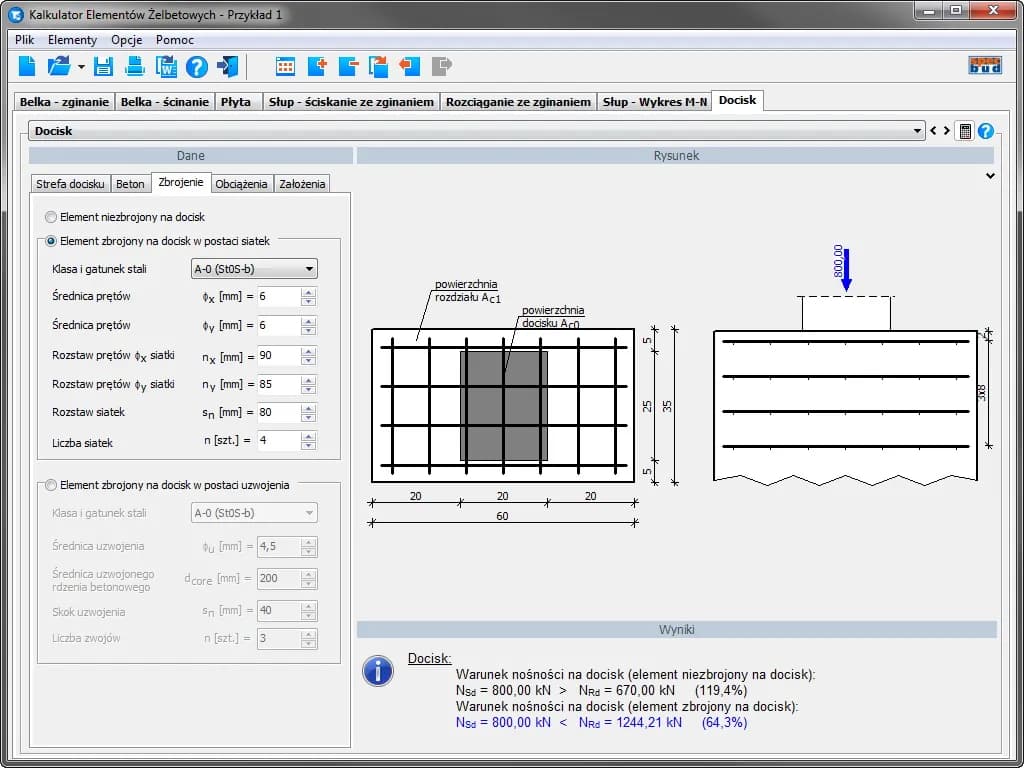Print using the printer toolbar icon
The width and height of the screenshot is (1024, 768).
point(135,67)
